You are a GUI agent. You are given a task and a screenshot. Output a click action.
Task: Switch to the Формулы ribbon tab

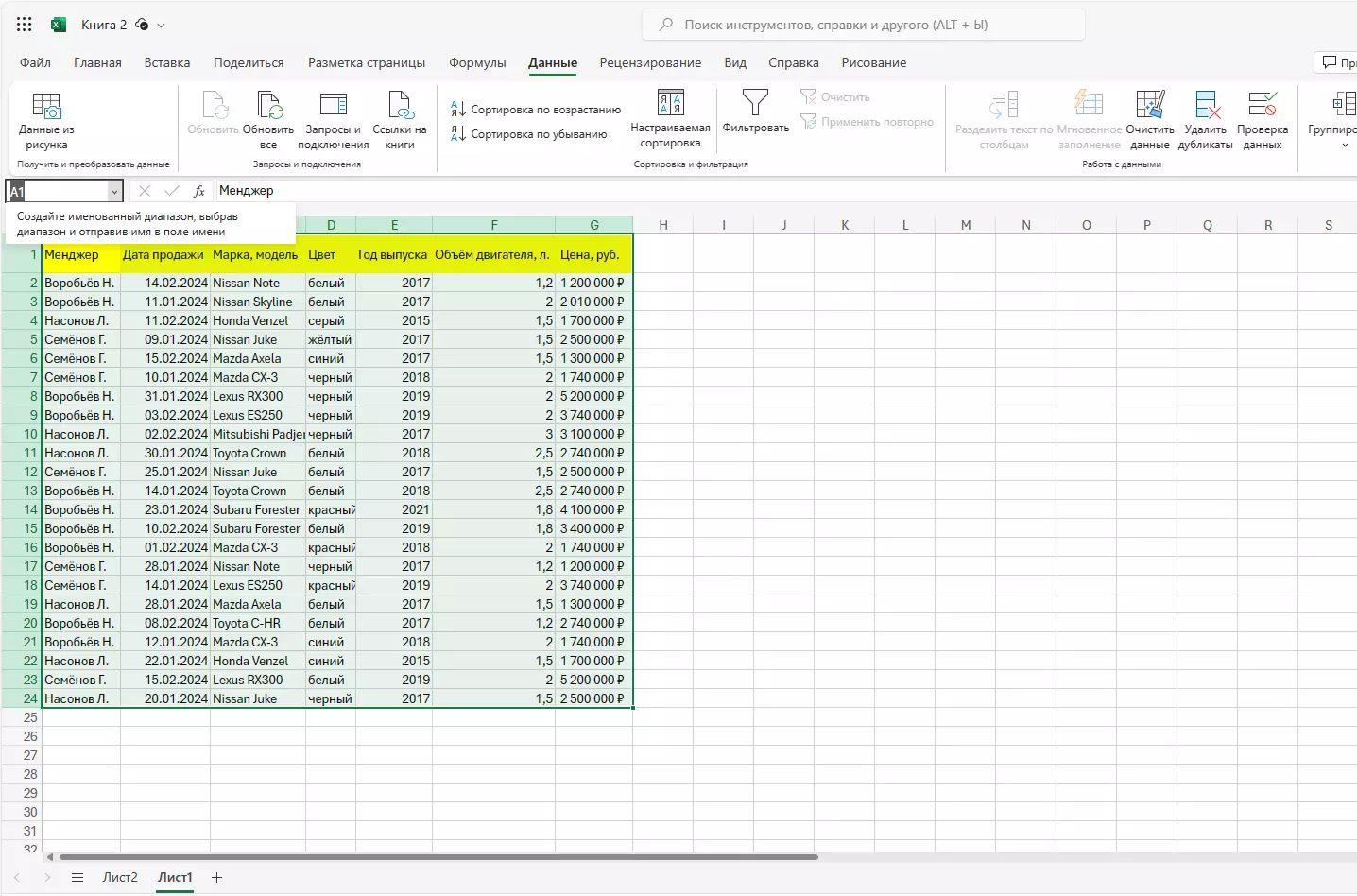[x=477, y=63]
